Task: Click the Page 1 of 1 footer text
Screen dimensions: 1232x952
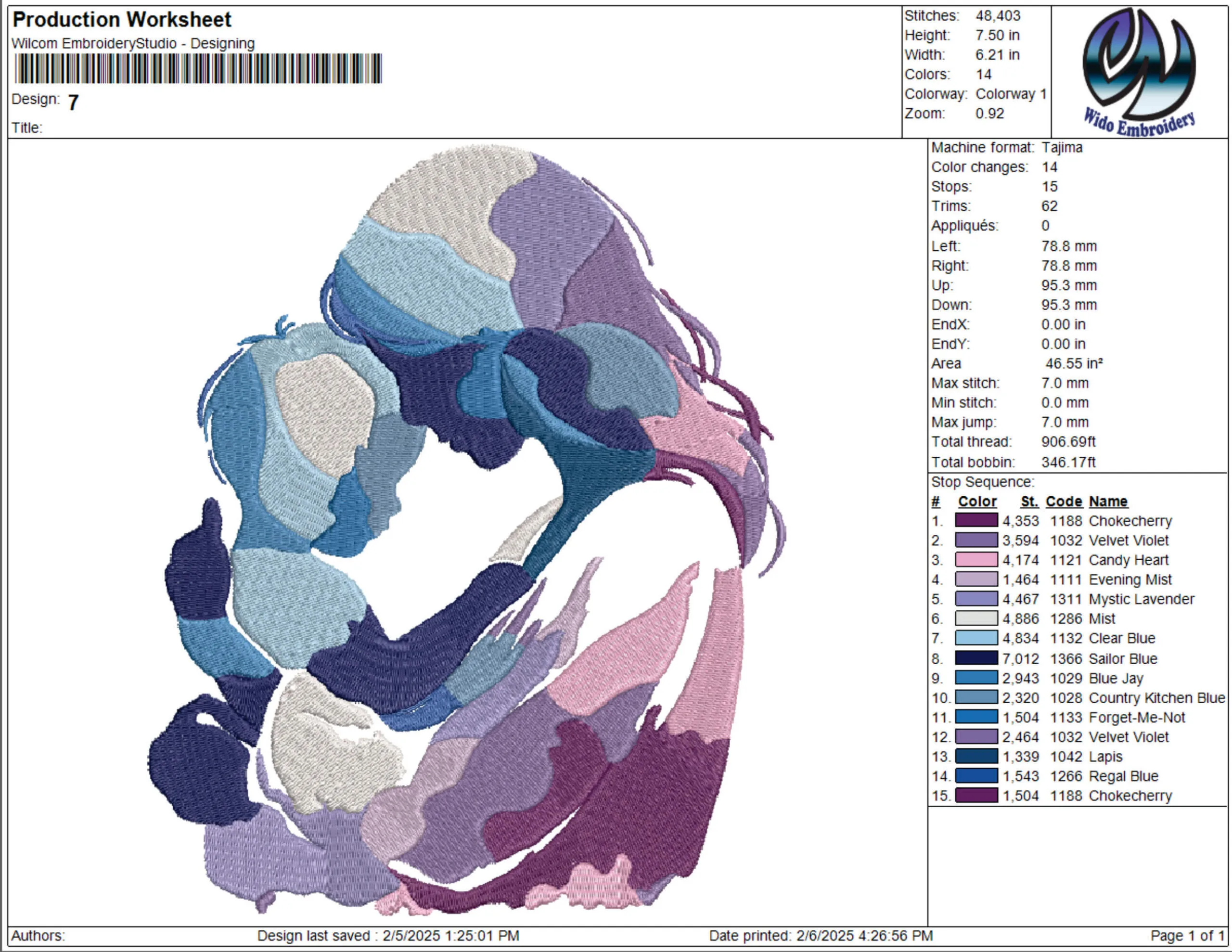Action: tap(1186, 936)
